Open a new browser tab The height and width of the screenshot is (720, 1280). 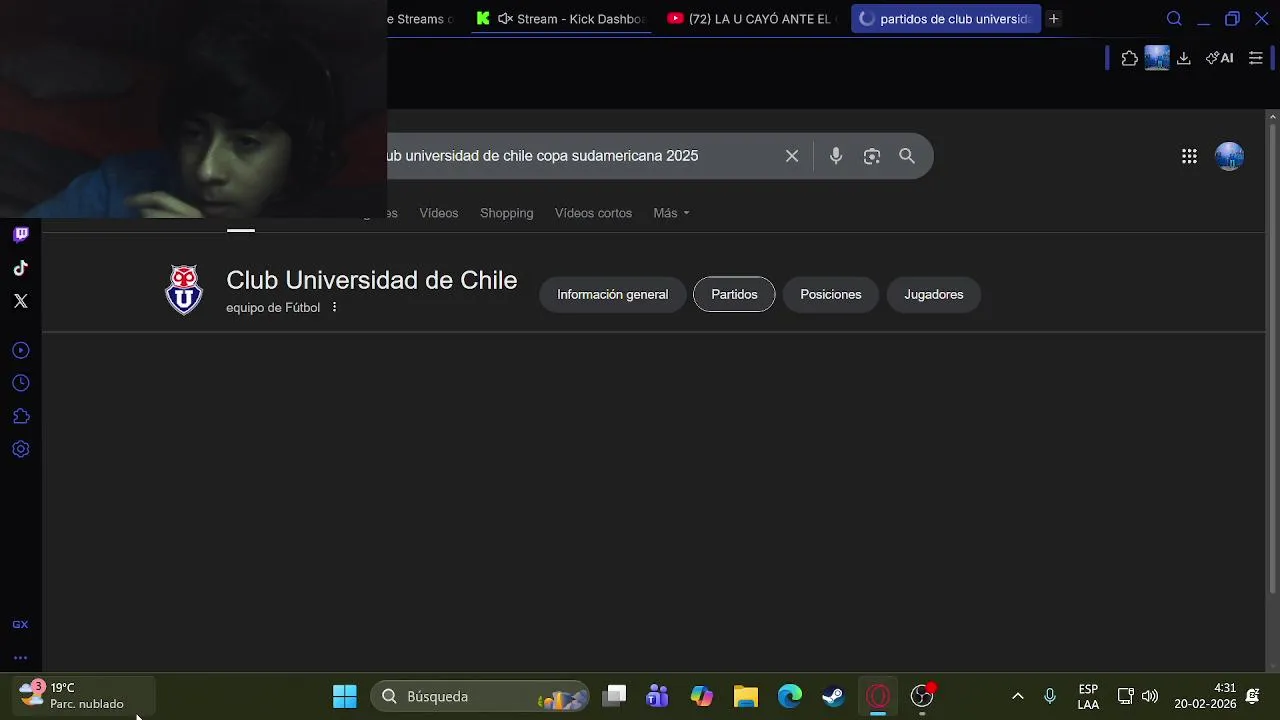pos(1053,19)
